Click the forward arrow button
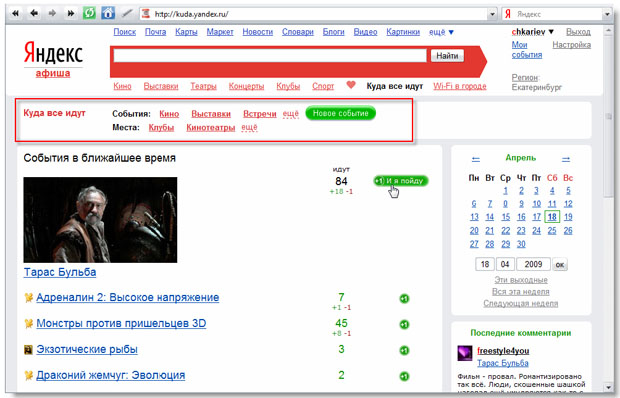The width and height of the screenshot is (620, 398). (52, 14)
